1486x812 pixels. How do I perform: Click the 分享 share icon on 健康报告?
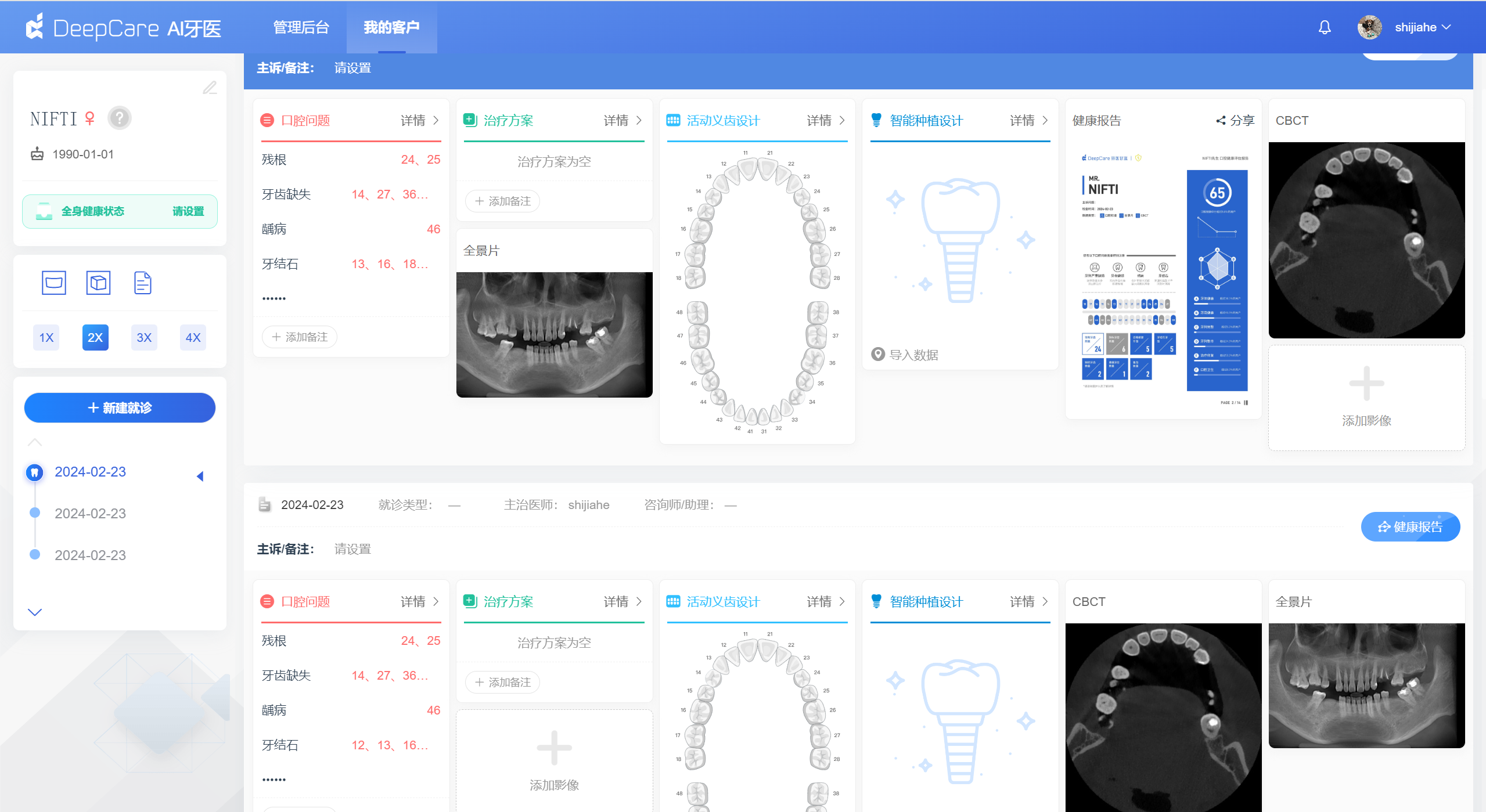pyautogui.click(x=1221, y=120)
